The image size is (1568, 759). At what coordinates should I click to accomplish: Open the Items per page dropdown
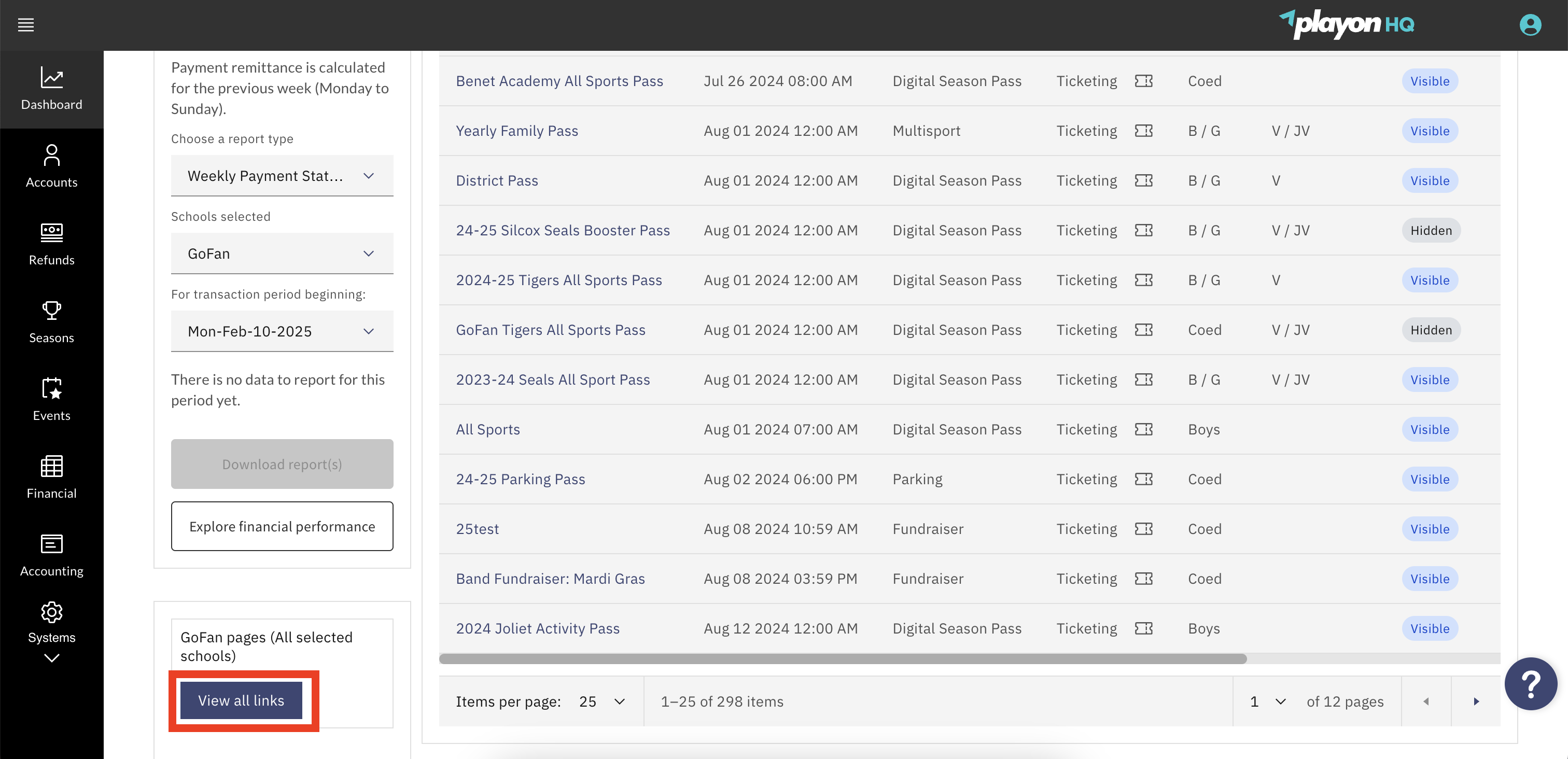(x=601, y=701)
